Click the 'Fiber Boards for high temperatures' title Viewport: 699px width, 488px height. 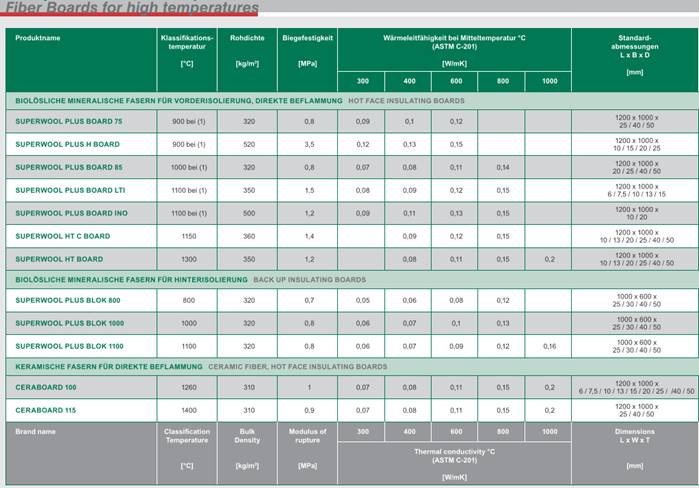(x=132, y=7)
